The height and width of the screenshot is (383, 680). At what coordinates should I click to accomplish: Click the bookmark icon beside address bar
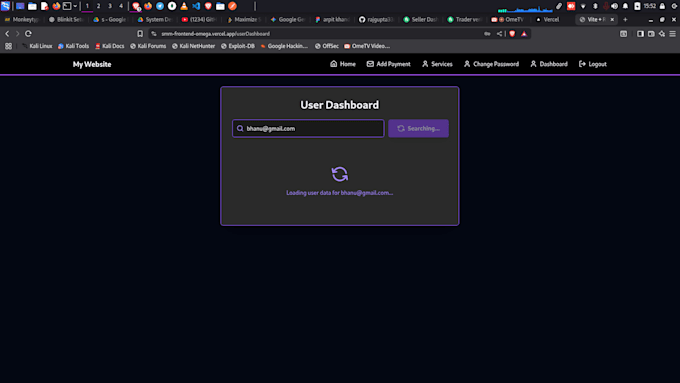point(140,33)
